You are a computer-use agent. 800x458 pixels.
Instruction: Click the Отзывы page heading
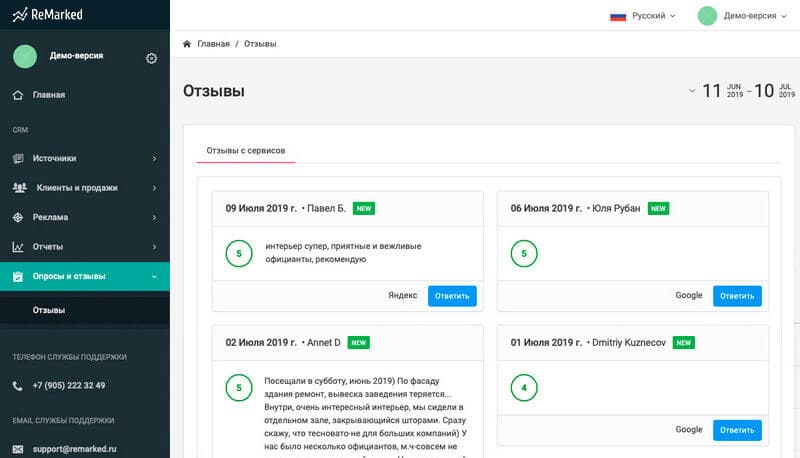click(x=214, y=91)
